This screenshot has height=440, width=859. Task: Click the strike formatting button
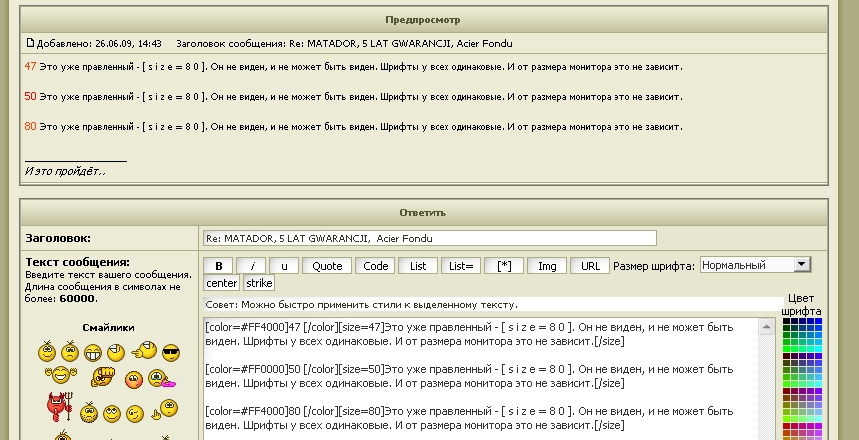pos(259,283)
